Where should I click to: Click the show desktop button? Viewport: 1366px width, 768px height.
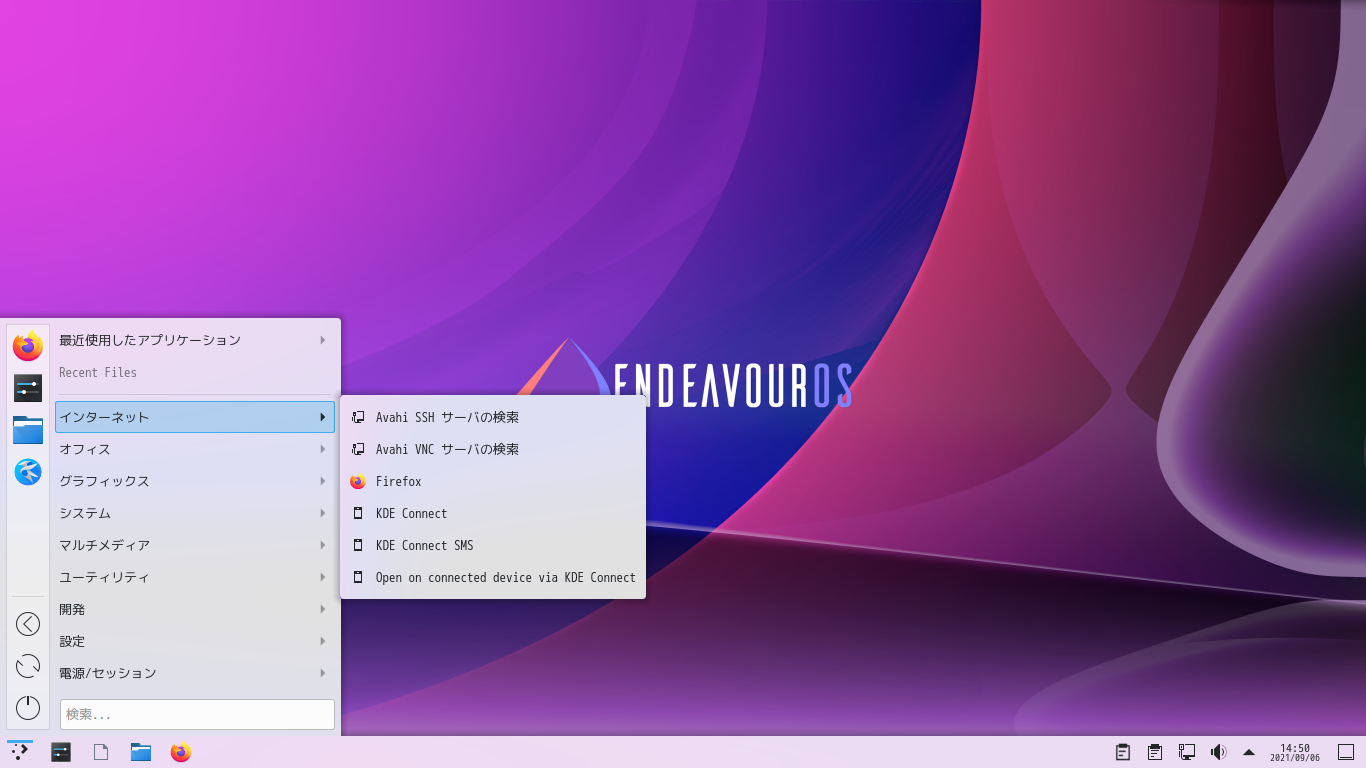1346,752
